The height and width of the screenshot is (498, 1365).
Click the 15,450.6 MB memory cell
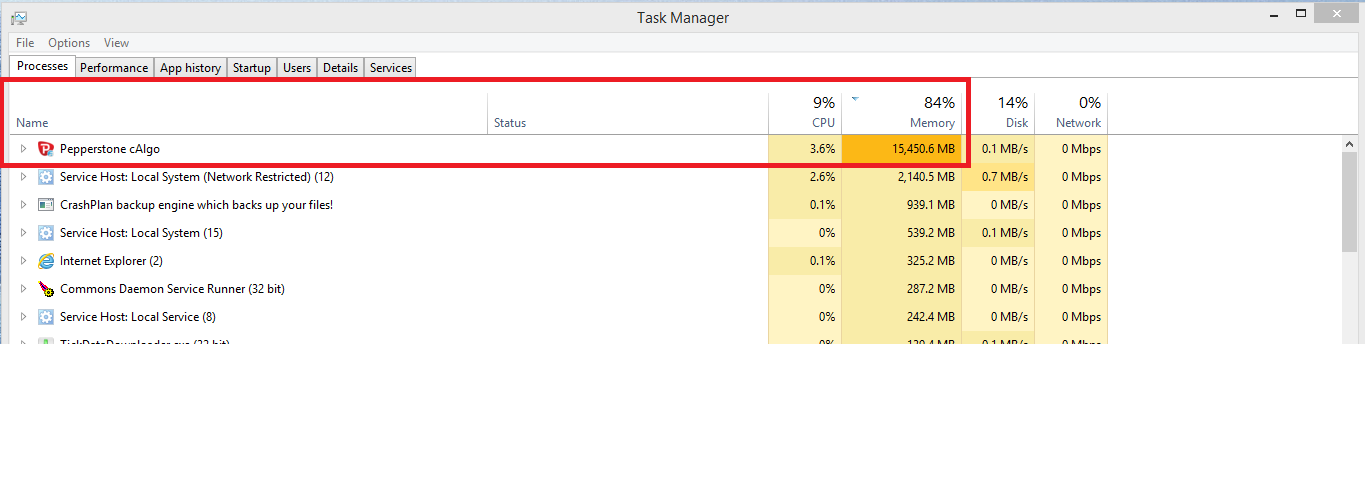point(901,149)
